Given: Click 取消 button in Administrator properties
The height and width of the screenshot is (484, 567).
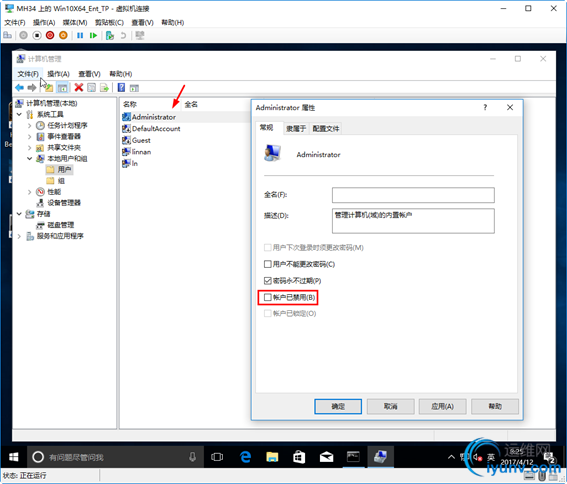Looking at the screenshot, I should (x=391, y=406).
